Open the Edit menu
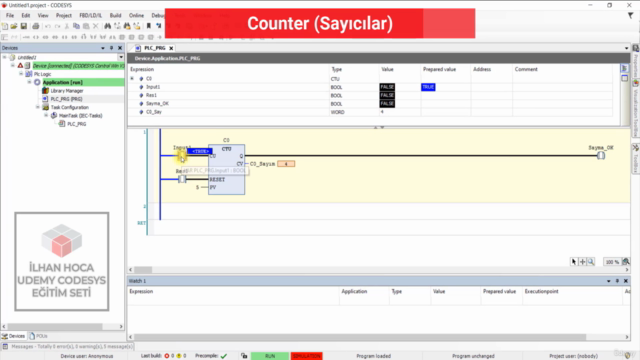The image size is (640, 360). (26, 16)
